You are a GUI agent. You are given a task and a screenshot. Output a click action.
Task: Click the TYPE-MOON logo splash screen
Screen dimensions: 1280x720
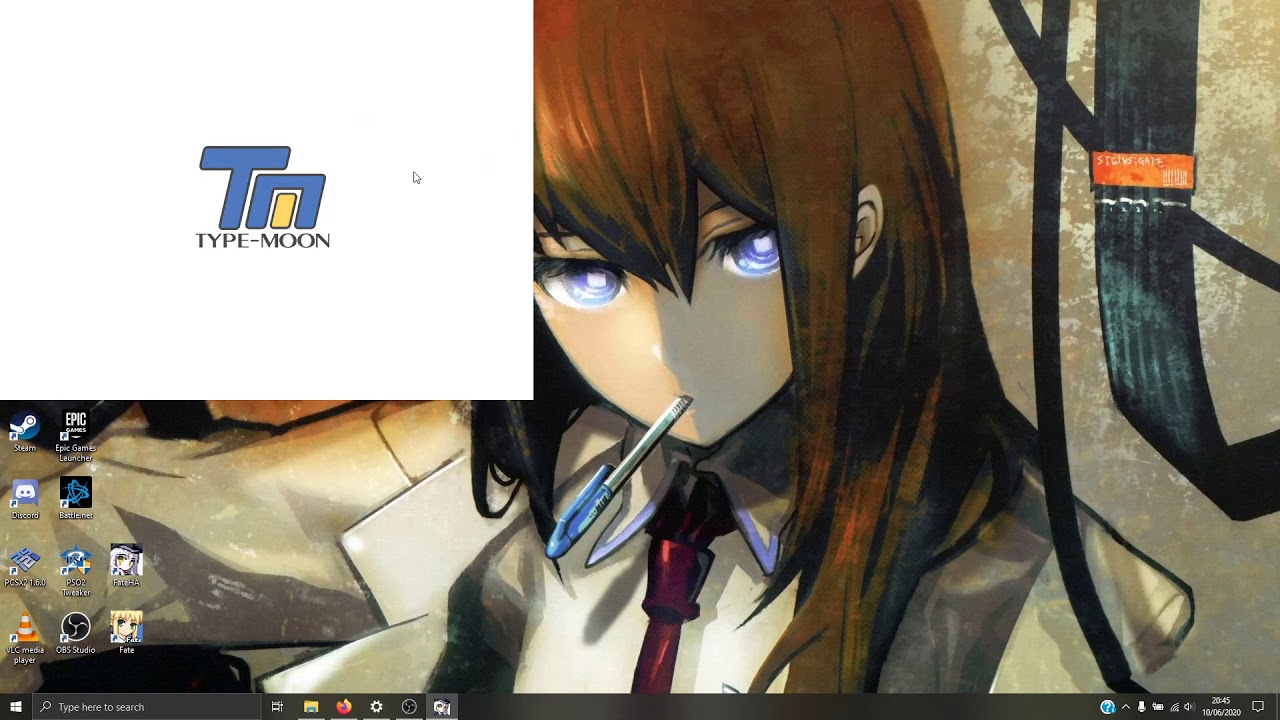click(x=263, y=197)
